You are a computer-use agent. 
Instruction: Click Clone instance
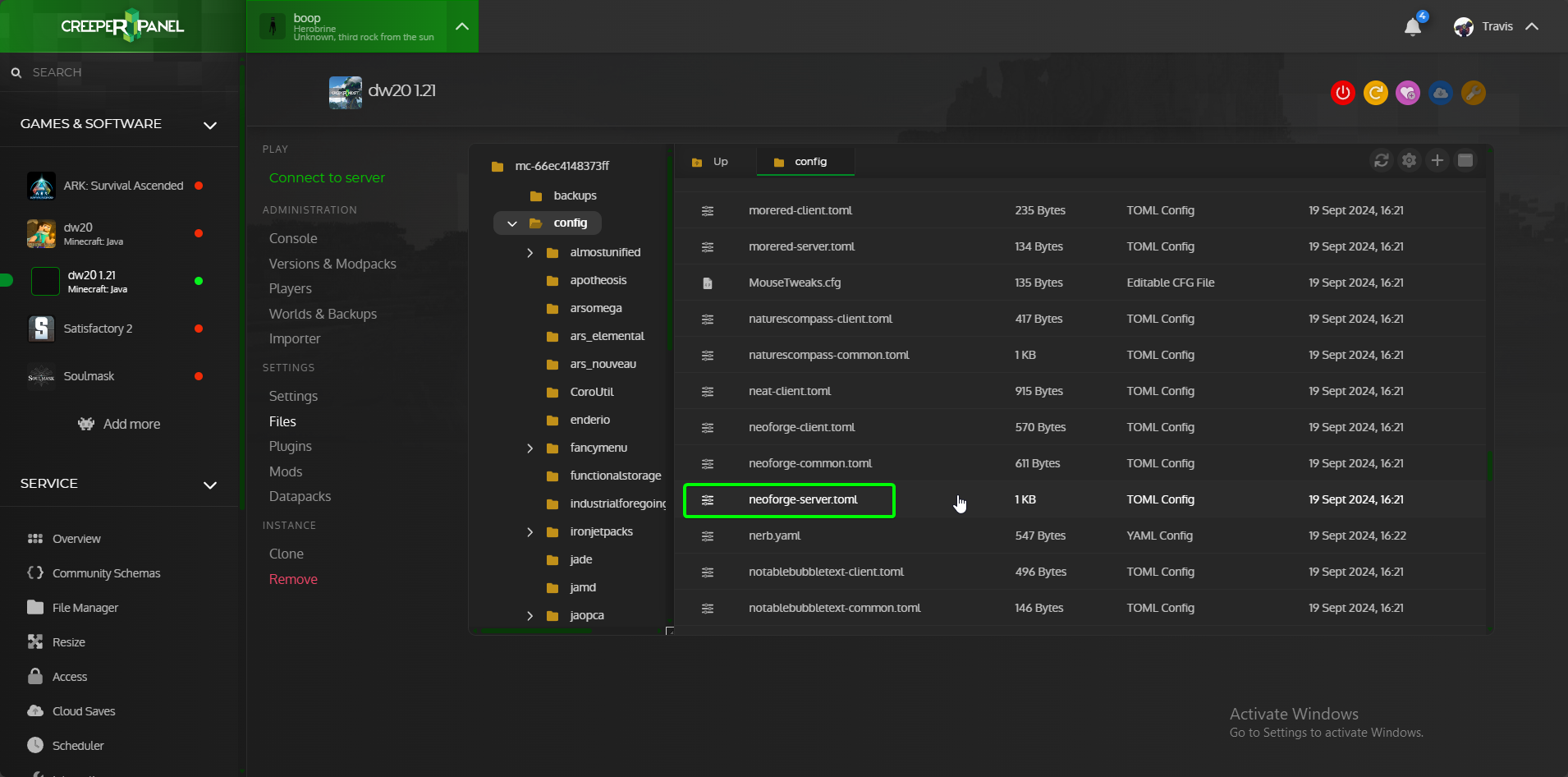[x=287, y=554]
